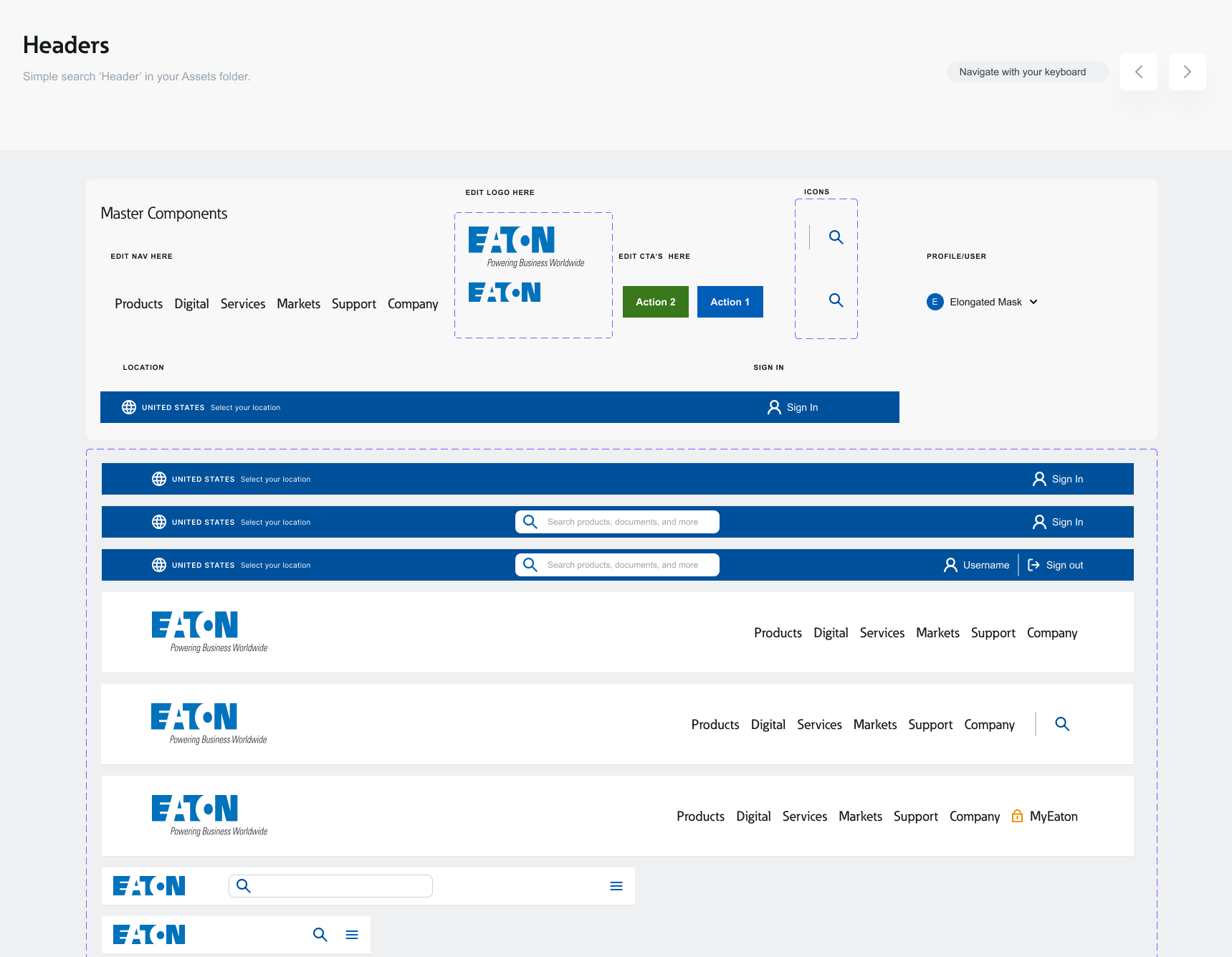
Task: Open the hamburger menu in the compact header
Action: pyautogui.click(x=616, y=886)
